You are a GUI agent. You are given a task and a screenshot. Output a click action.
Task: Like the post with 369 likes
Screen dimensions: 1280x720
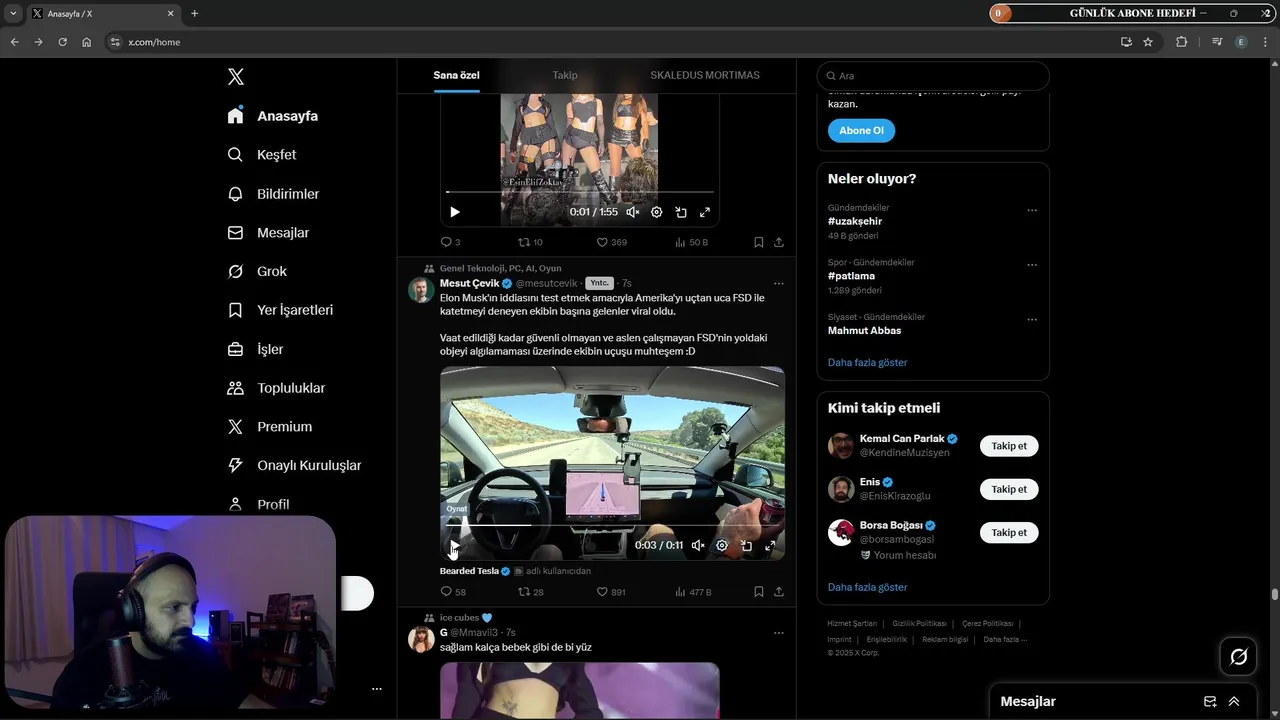coord(611,242)
